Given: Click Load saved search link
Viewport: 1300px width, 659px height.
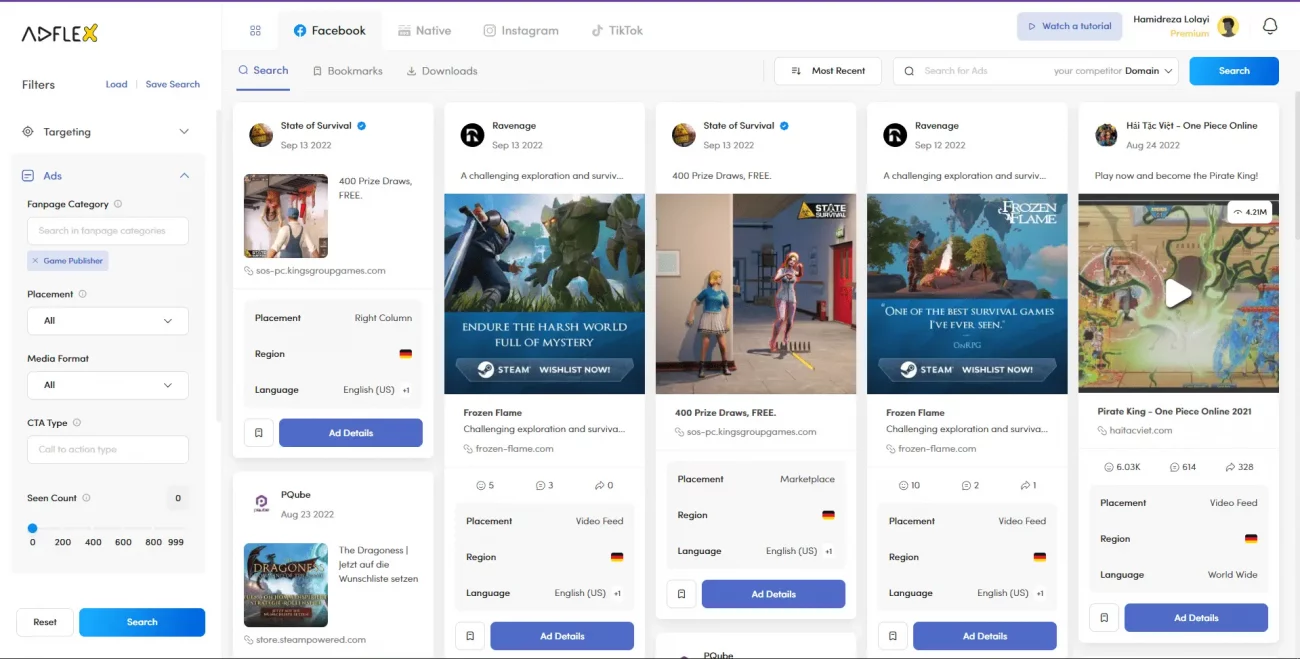Looking at the screenshot, I should pyautogui.click(x=117, y=85).
